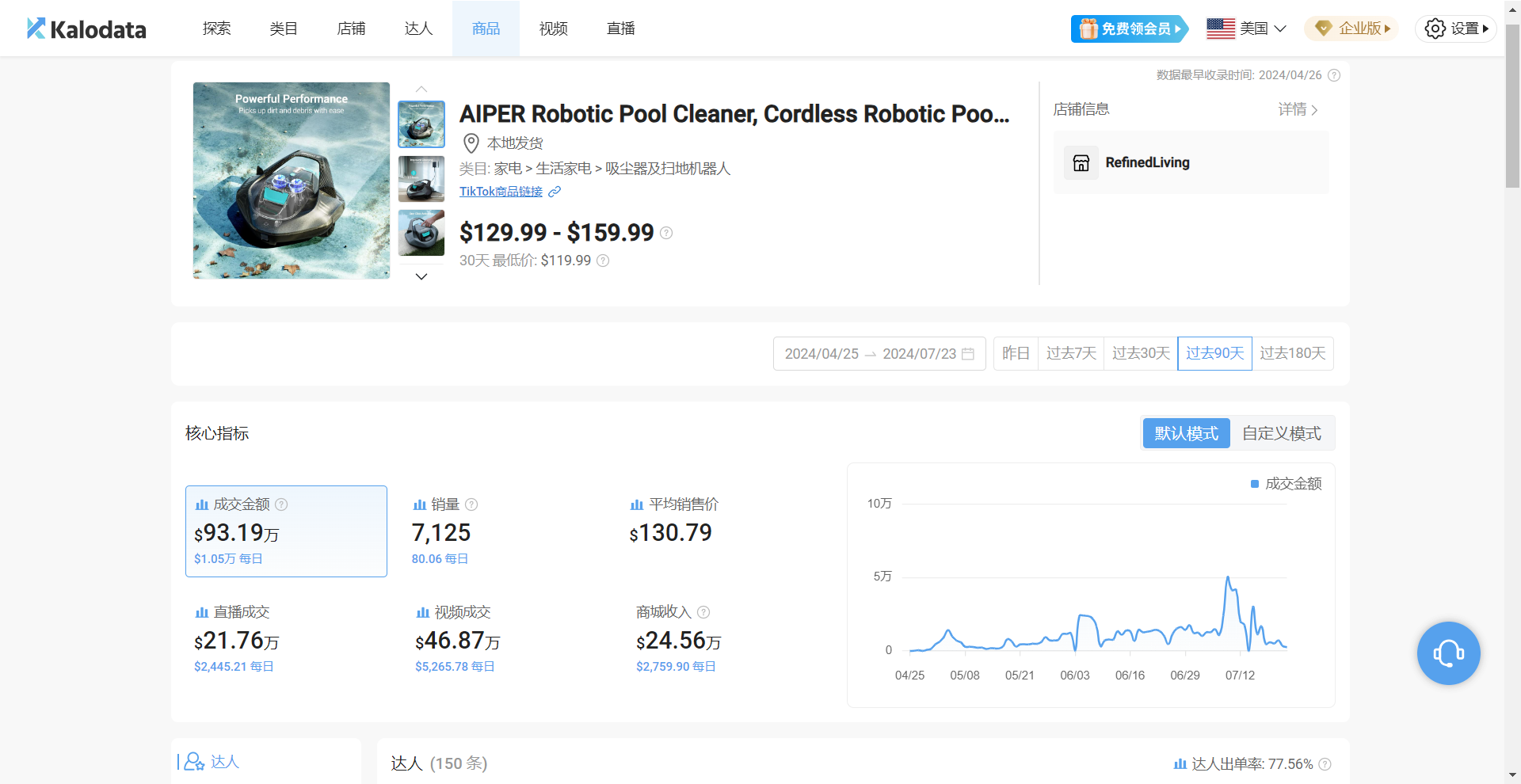Toggle the 成交金额 chart legend swatch

pos(1255,484)
